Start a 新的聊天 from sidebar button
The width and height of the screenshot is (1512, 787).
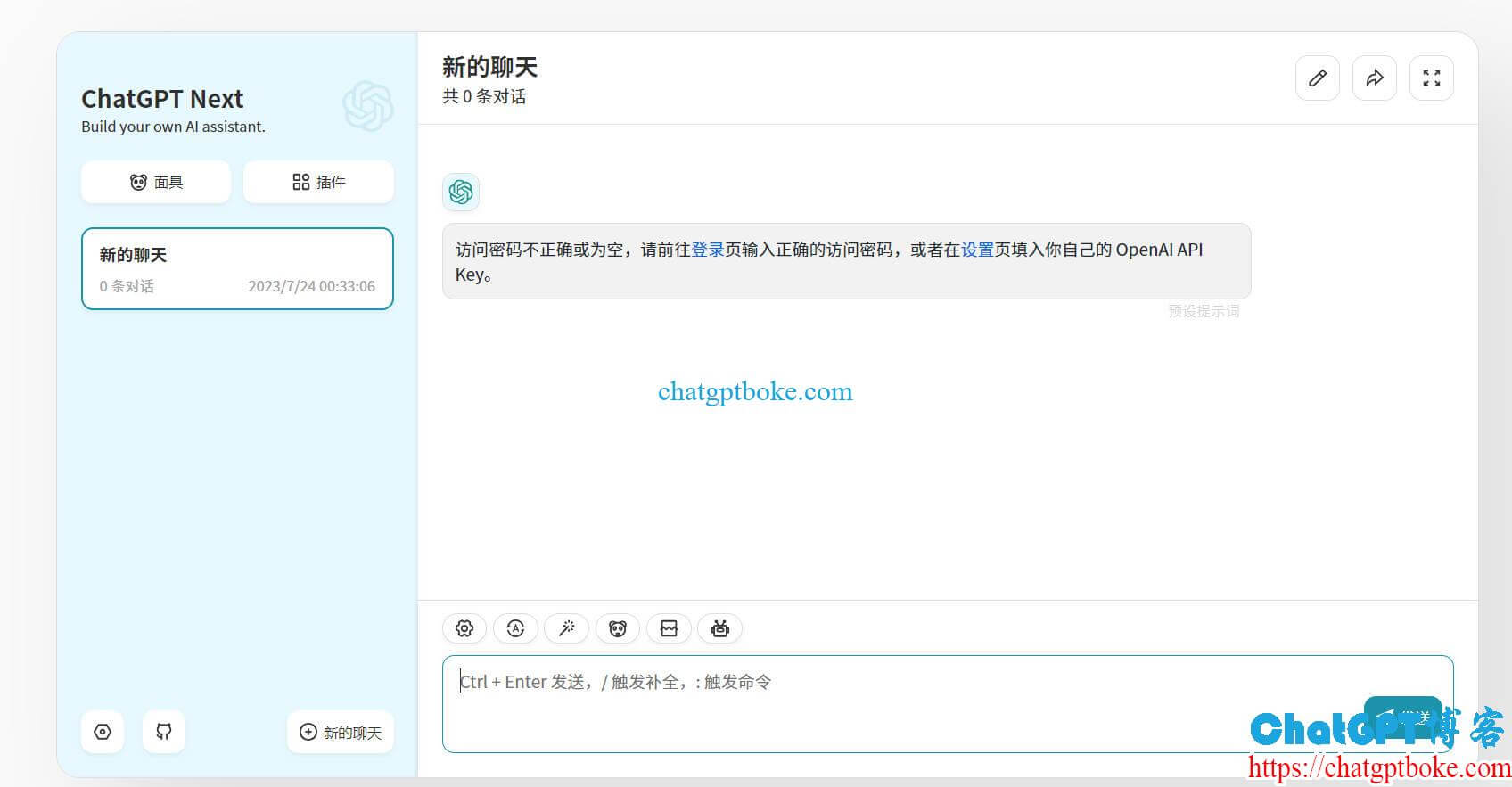[x=341, y=732]
